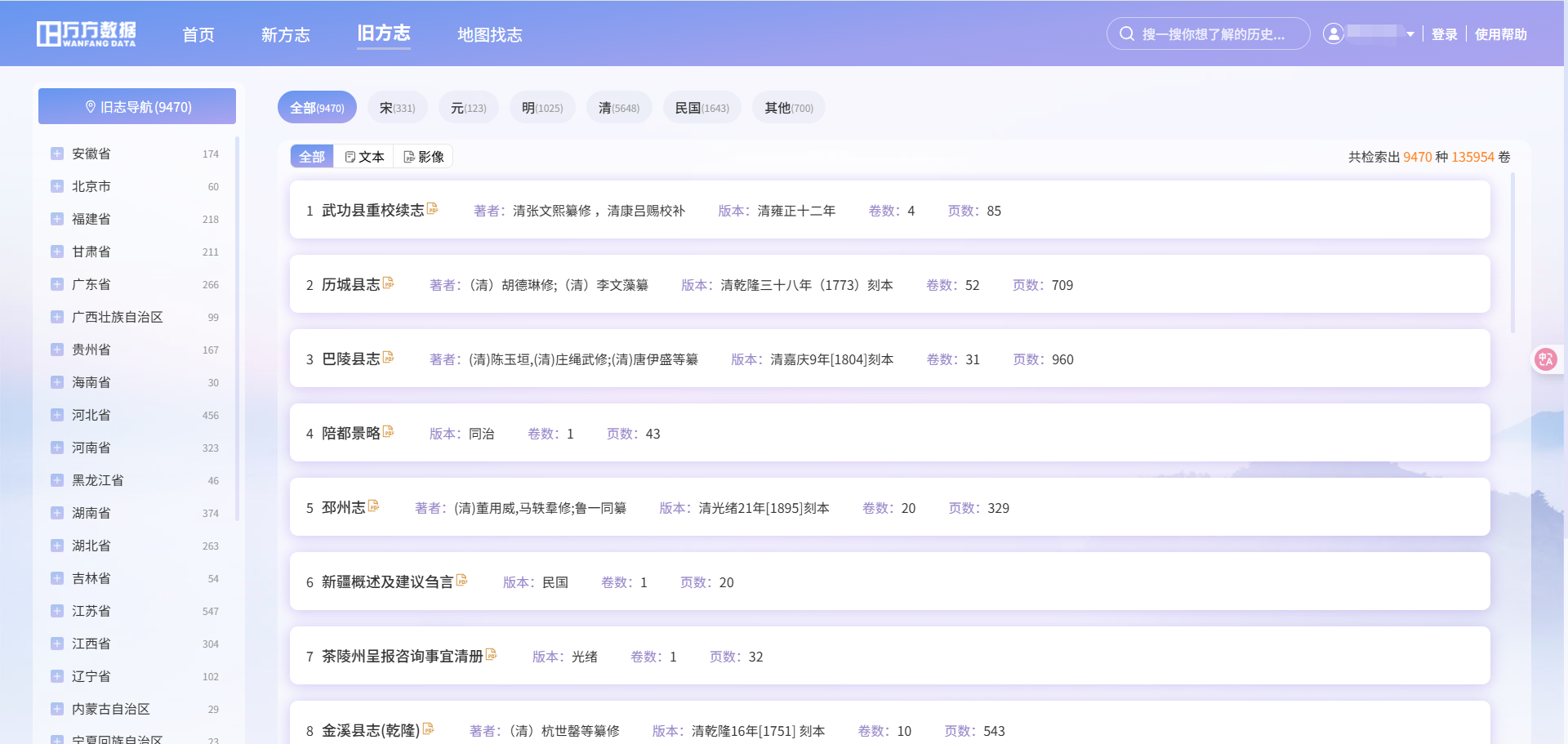Open PDF icon beside 邳州志
This screenshot has width=1568, height=744.
click(x=374, y=506)
